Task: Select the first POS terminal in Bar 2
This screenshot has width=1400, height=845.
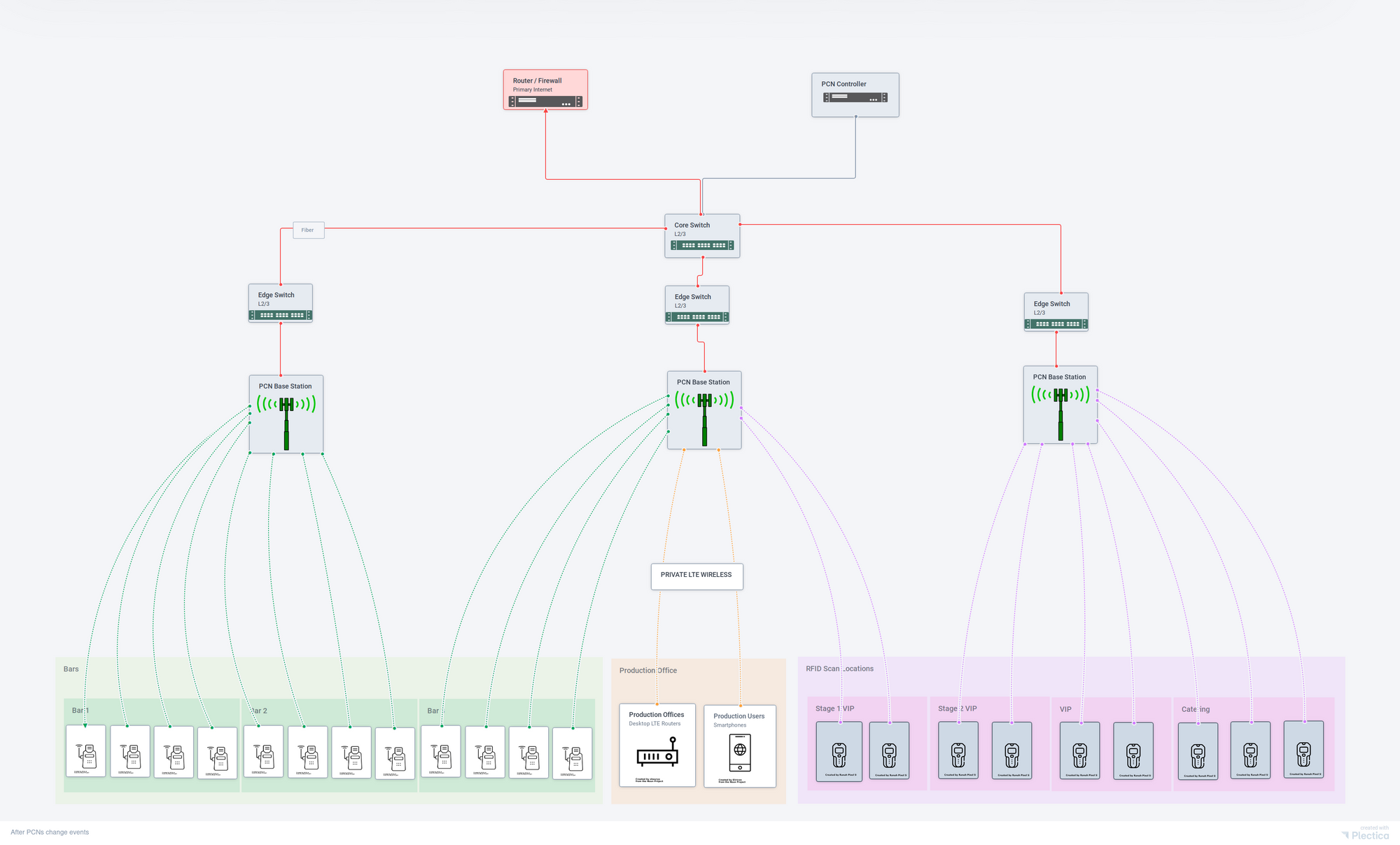Action: coord(264,751)
